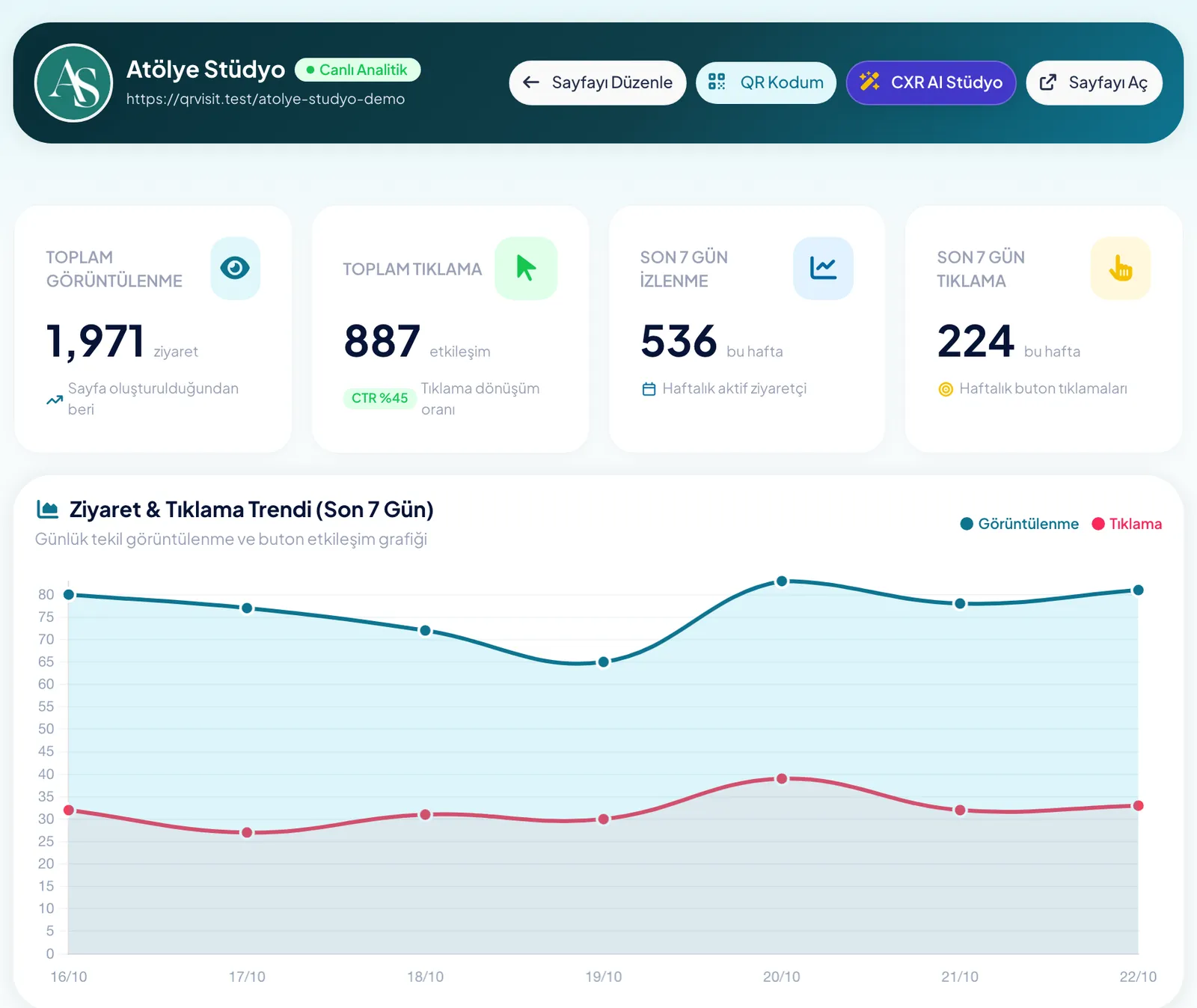Viewport: 1197px width, 1008px height.
Task: Click the Tıklama data point for 16/10
Action: [x=69, y=810]
